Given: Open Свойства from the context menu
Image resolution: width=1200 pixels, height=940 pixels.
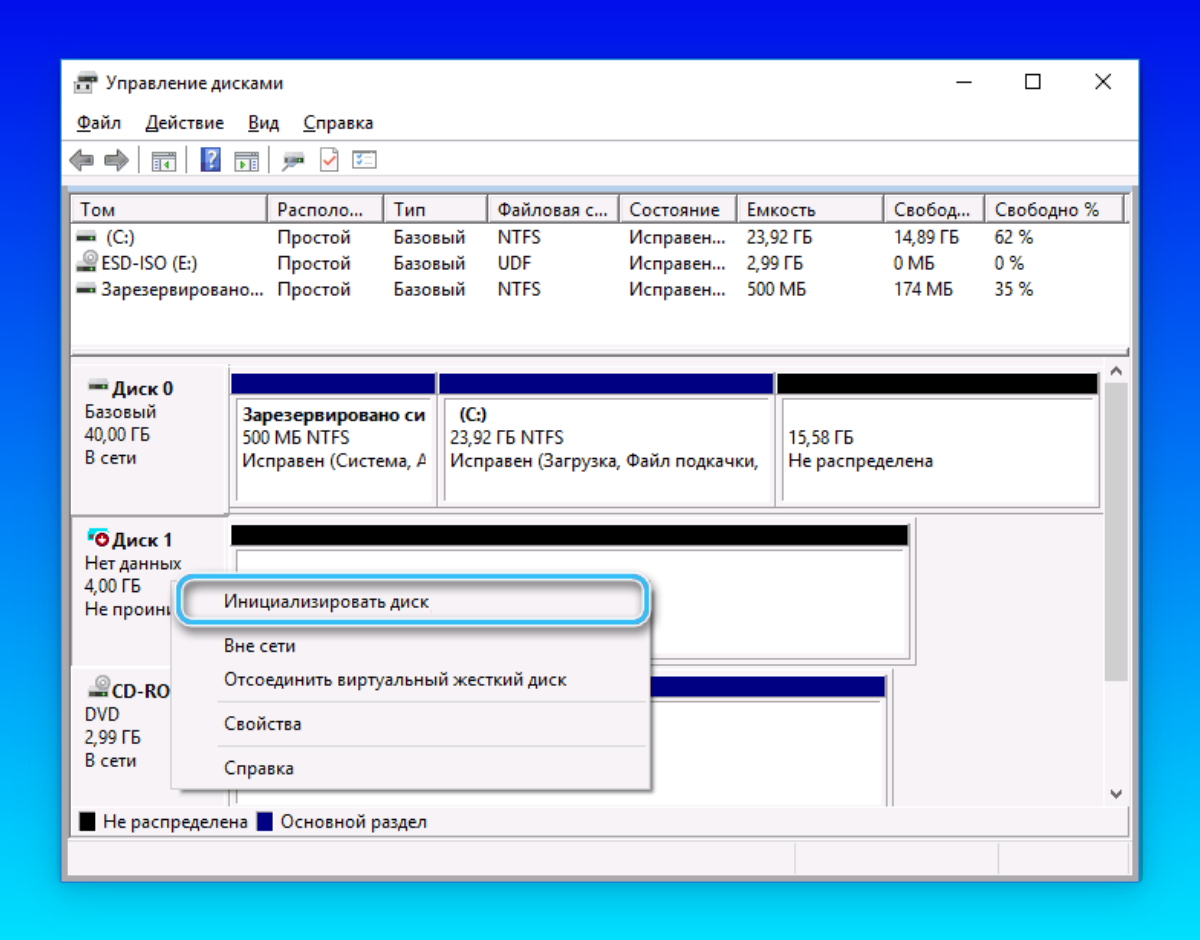Looking at the screenshot, I should click(x=262, y=724).
